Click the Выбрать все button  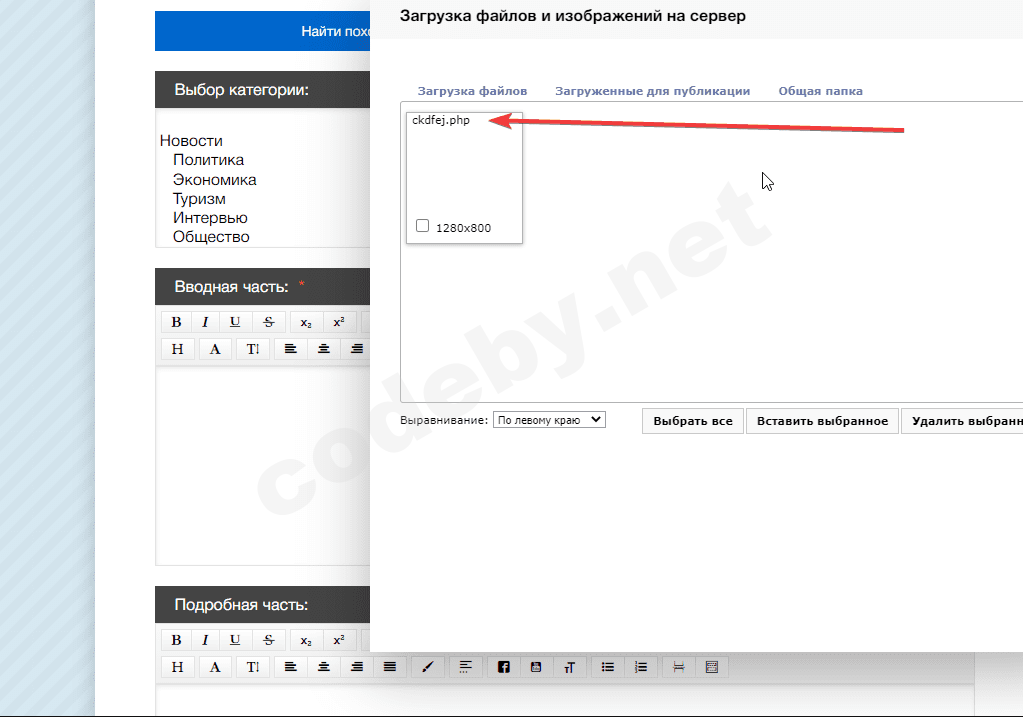pos(693,421)
